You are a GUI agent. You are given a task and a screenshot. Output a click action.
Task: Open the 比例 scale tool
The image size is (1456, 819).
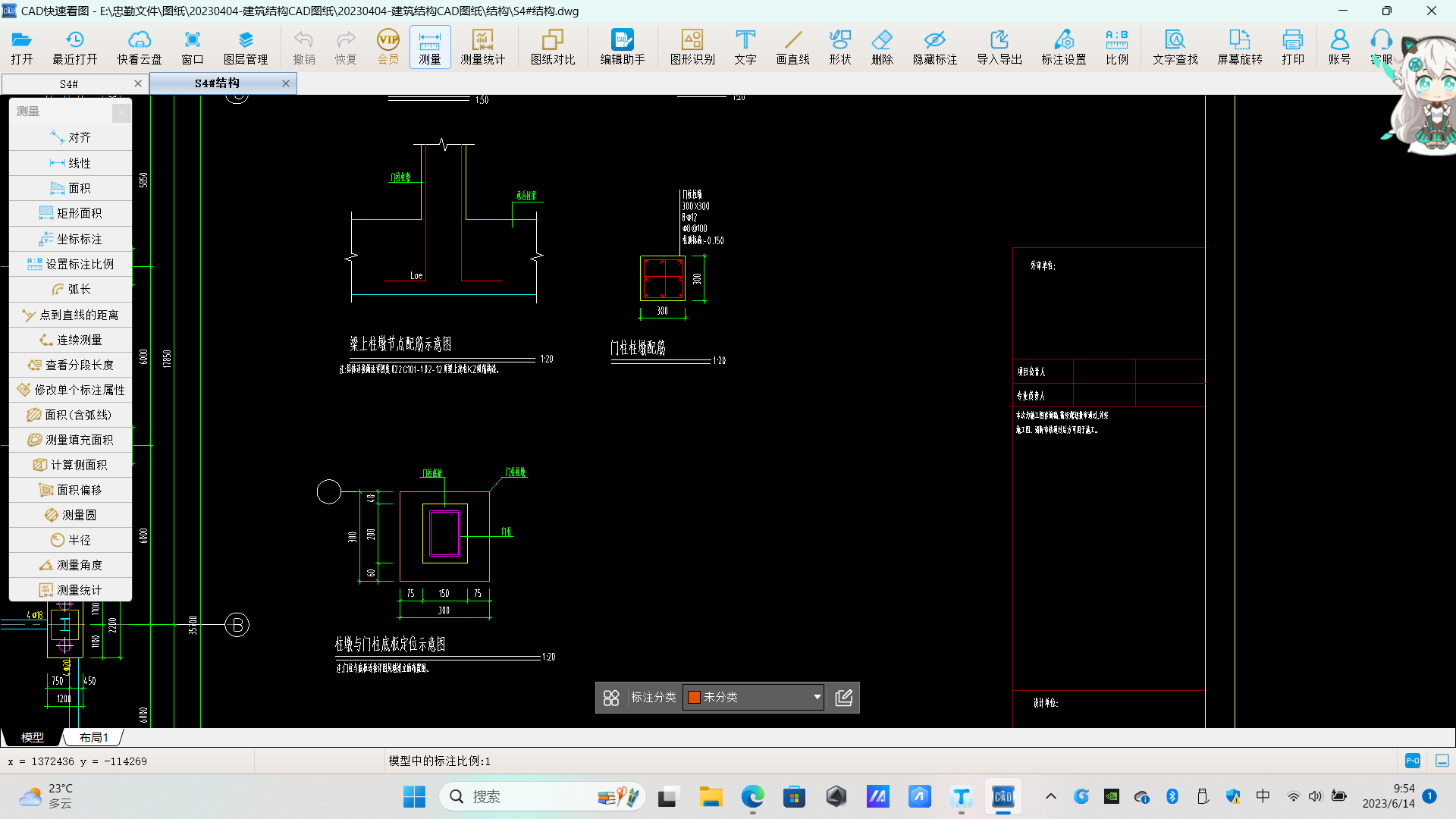click(1117, 47)
